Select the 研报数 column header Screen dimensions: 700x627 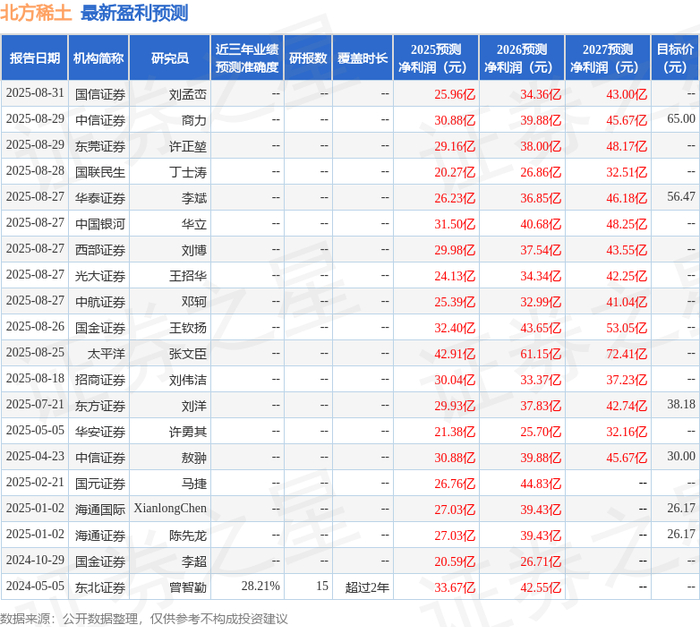(308, 58)
